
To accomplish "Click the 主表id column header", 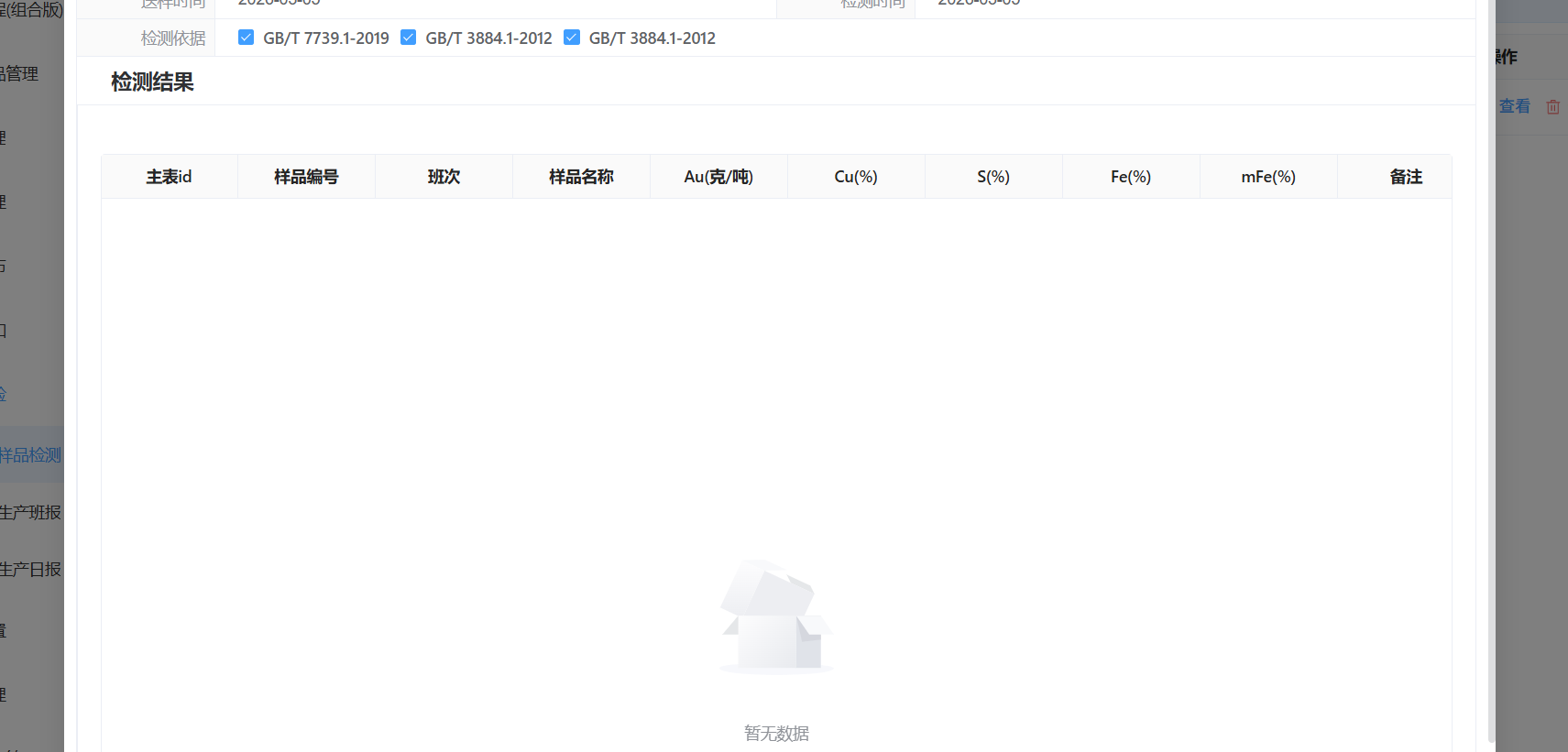I will click(169, 177).
